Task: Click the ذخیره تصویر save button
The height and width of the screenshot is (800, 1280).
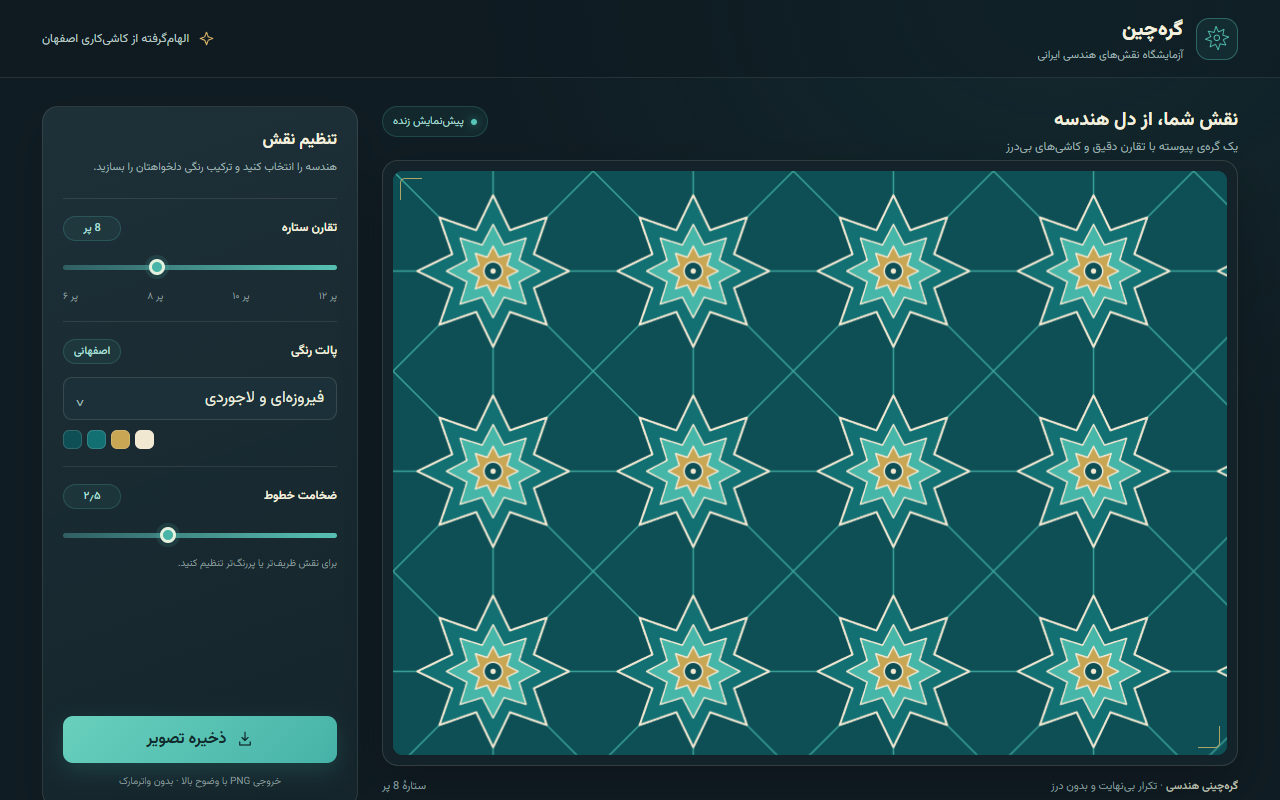Action: coord(200,739)
